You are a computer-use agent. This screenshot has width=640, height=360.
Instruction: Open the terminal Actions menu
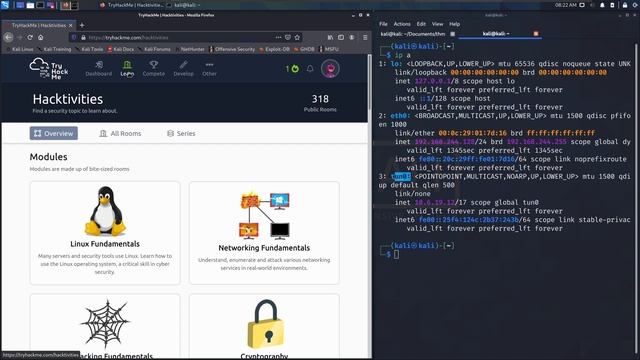(x=402, y=24)
